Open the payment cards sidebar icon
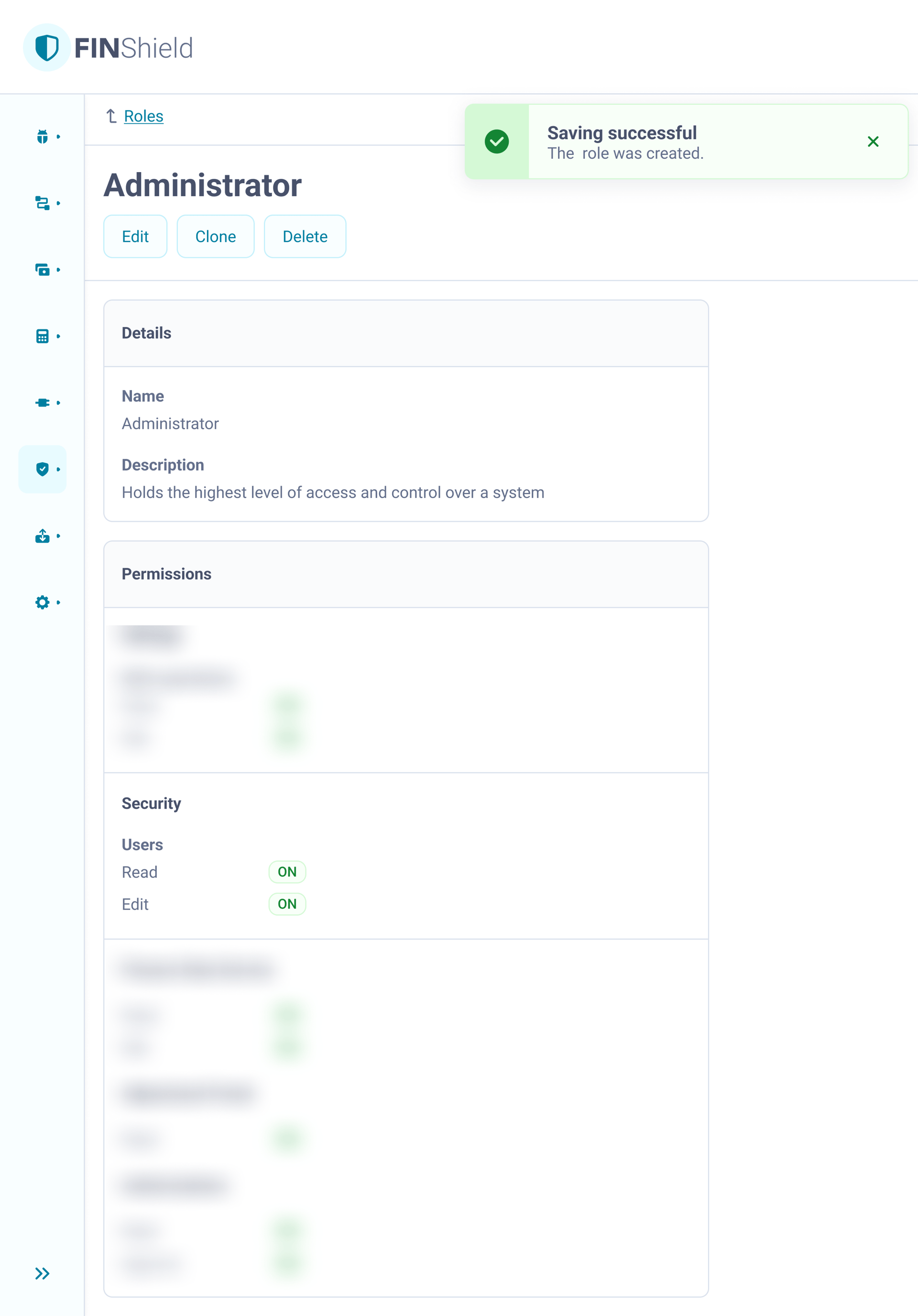Image resolution: width=918 pixels, height=1316 pixels. tap(43, 269)
